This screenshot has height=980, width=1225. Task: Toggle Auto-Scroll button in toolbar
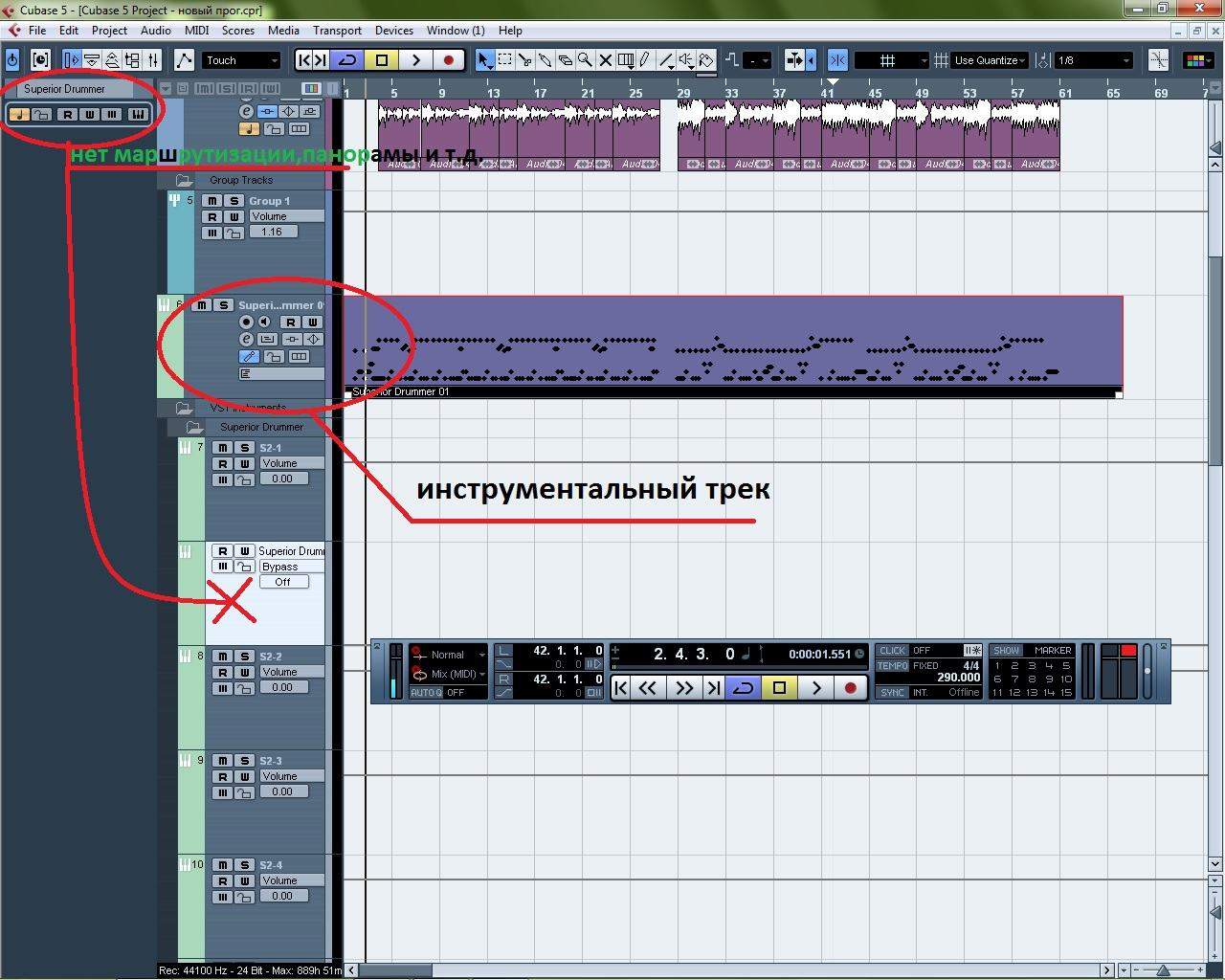click(795, 60)
